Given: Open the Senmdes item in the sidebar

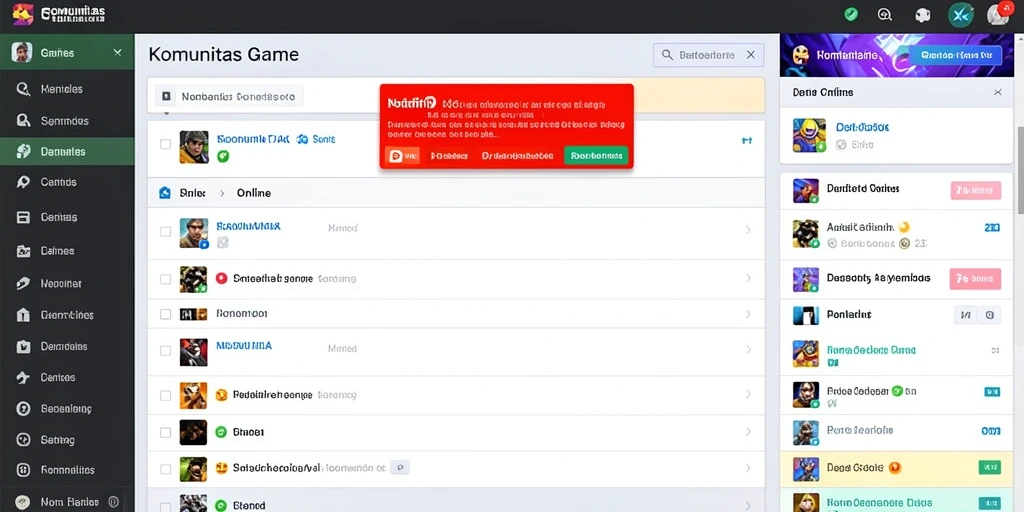Looking at the screenshot, I should [x=67, y=121].
